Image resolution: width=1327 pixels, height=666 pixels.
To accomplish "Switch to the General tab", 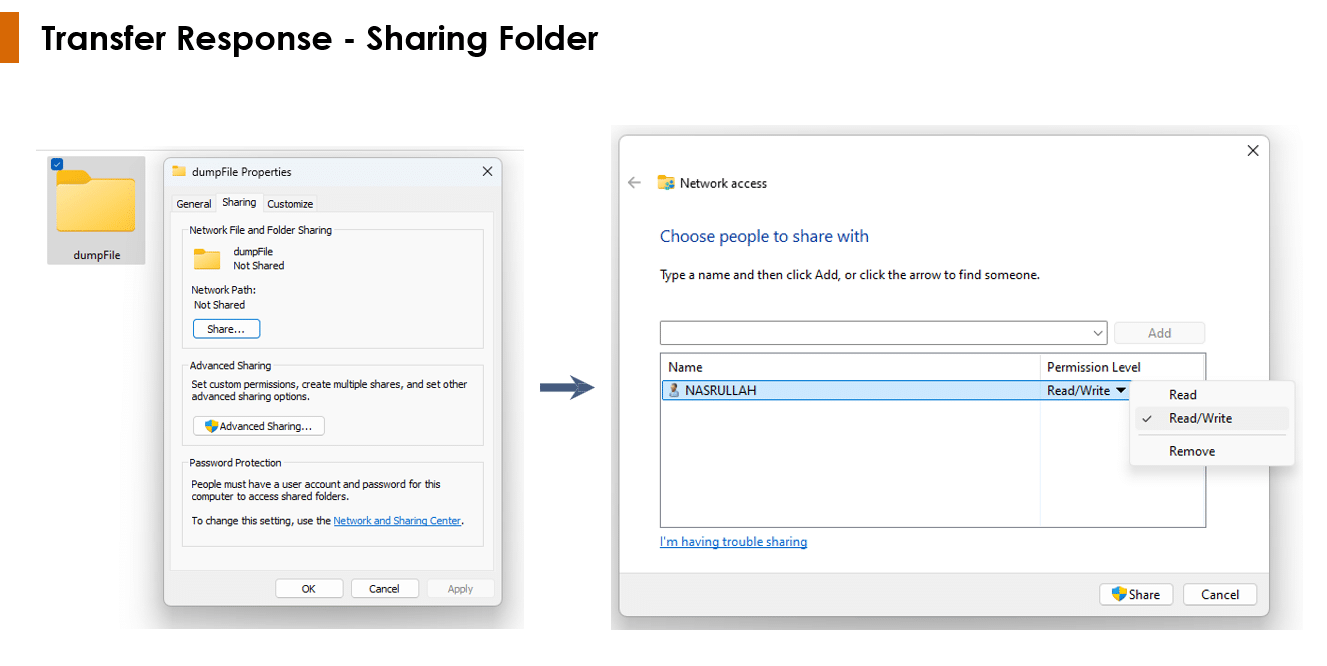I will coord(194,203).
